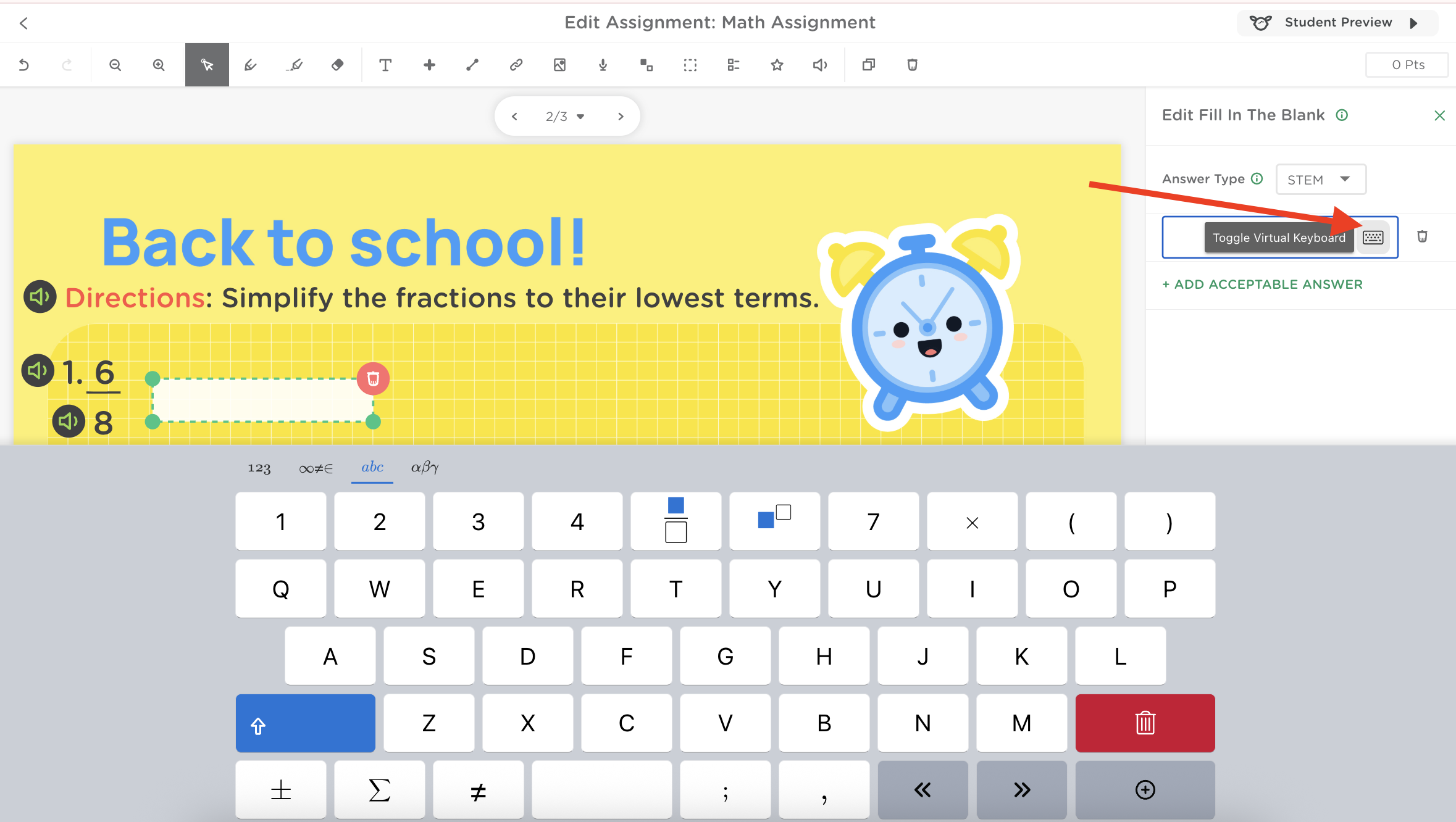
Task: Click the Image insert icon
Action: [x=559, y=65]
